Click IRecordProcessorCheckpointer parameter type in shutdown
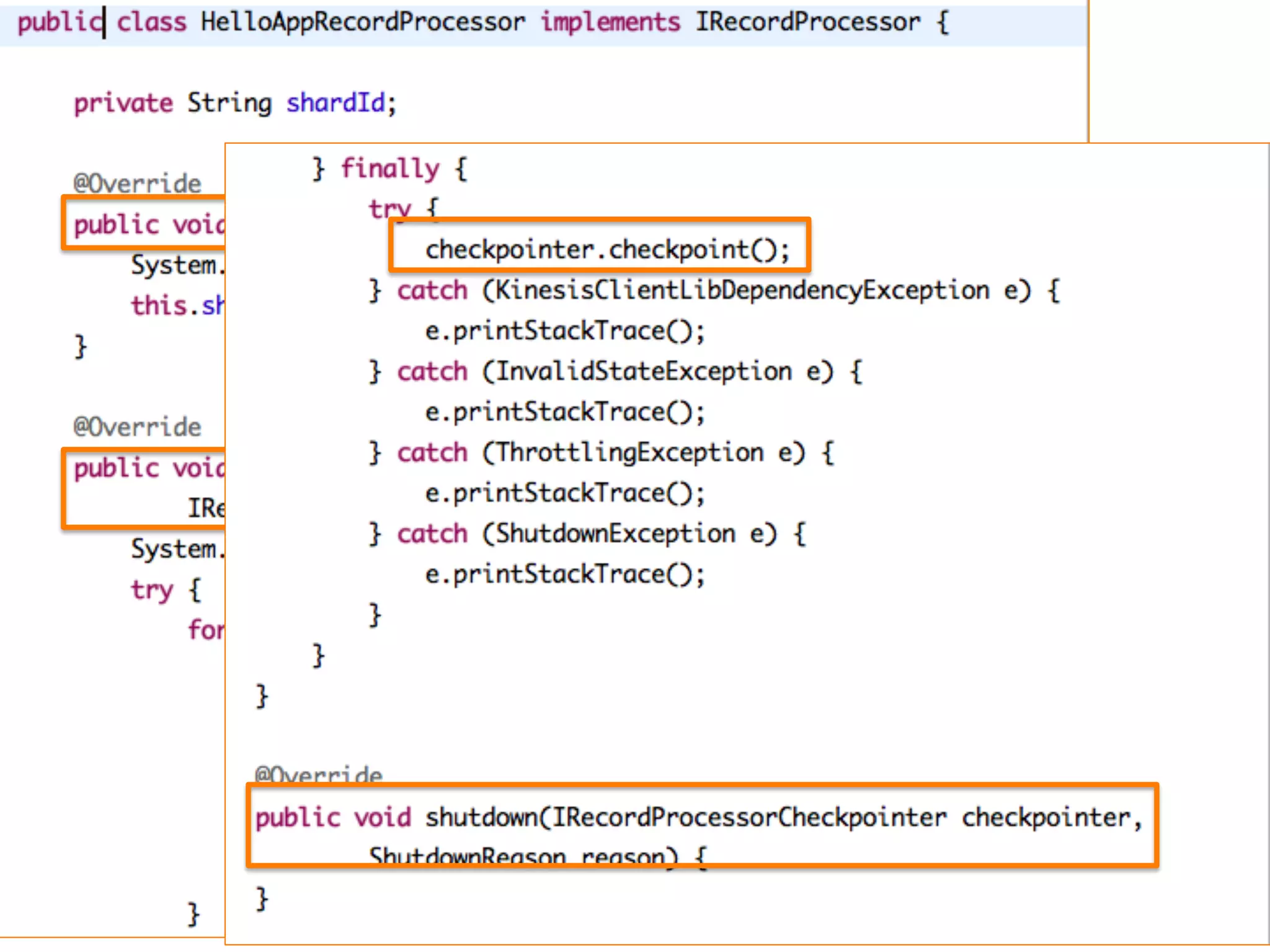This screenshot has width=1270, height=952. coord(749,818)
